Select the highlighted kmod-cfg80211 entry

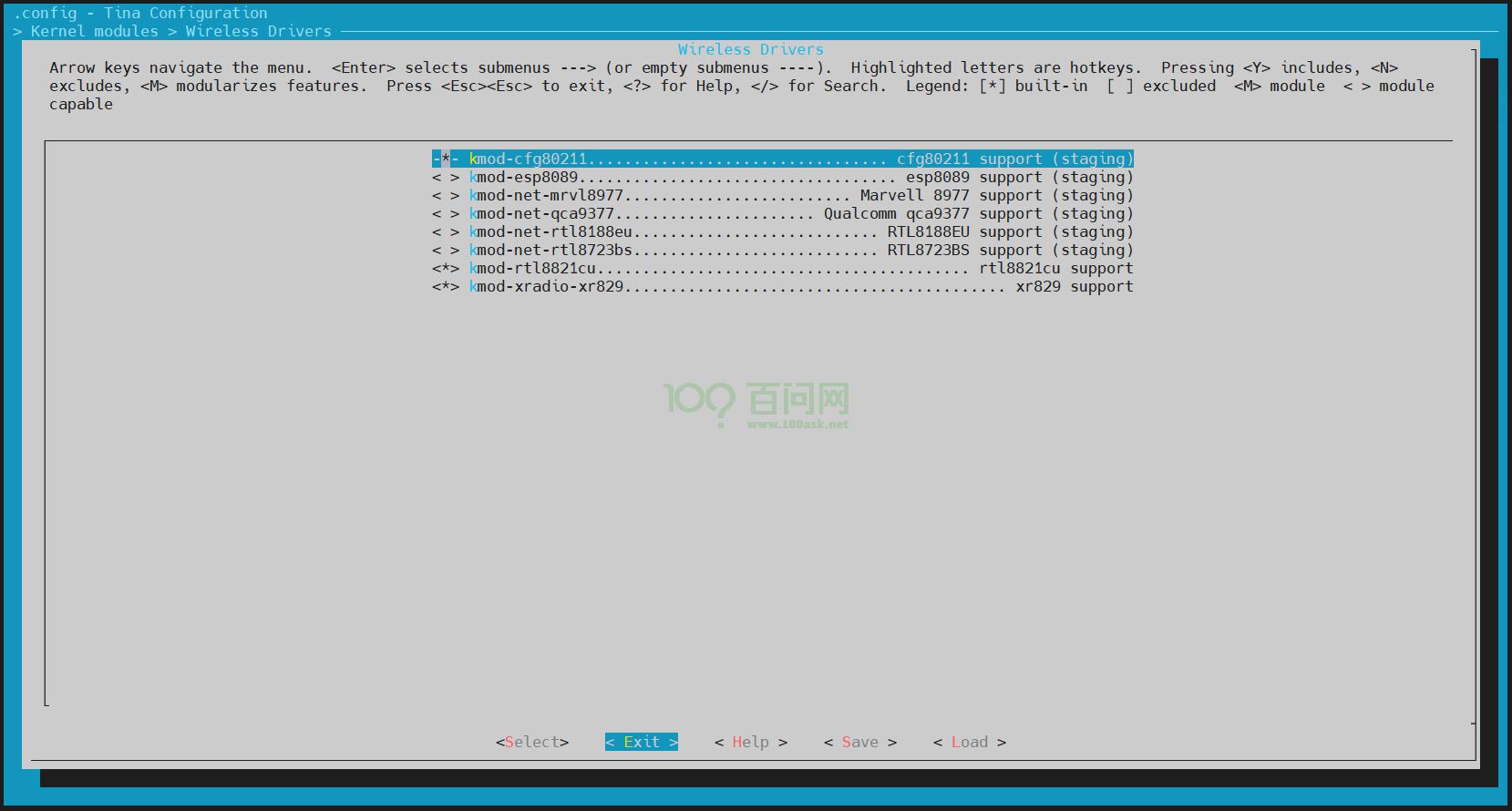point(528,159)
